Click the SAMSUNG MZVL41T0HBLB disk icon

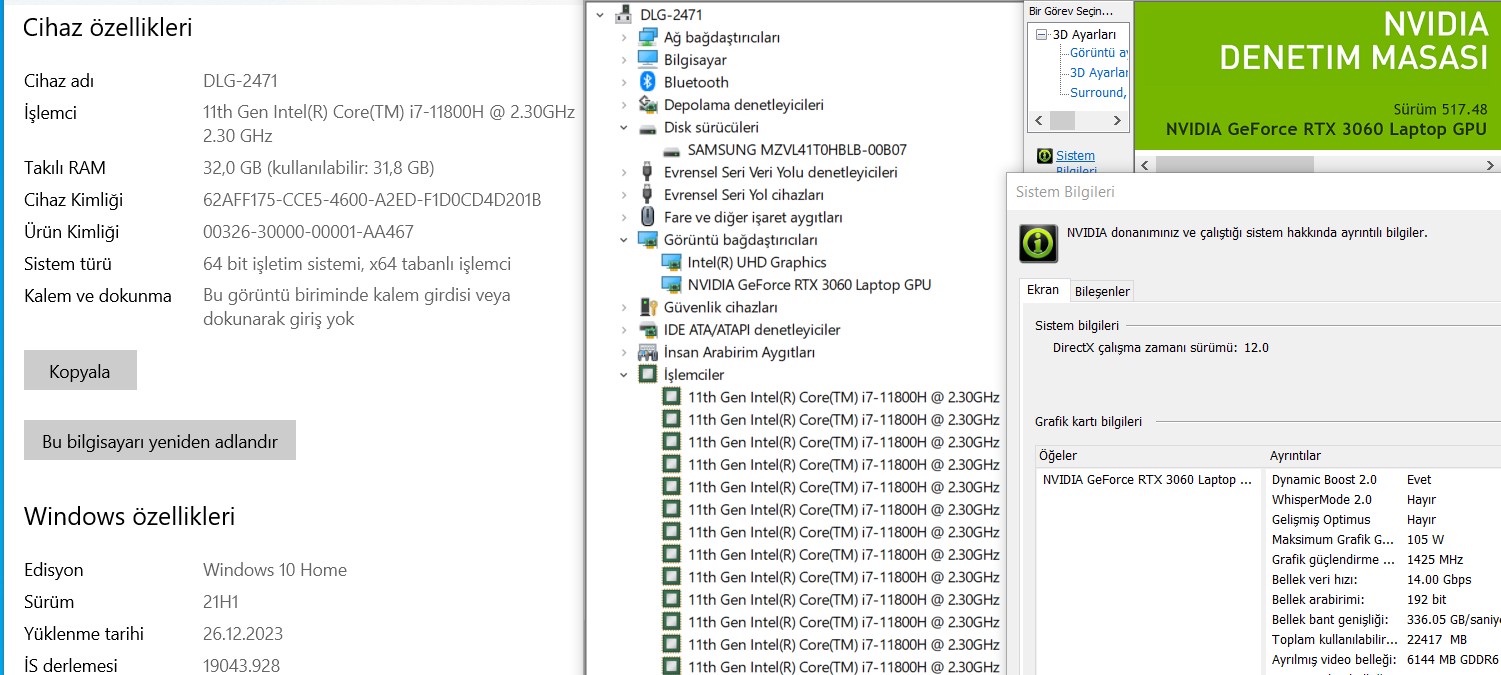671,150
